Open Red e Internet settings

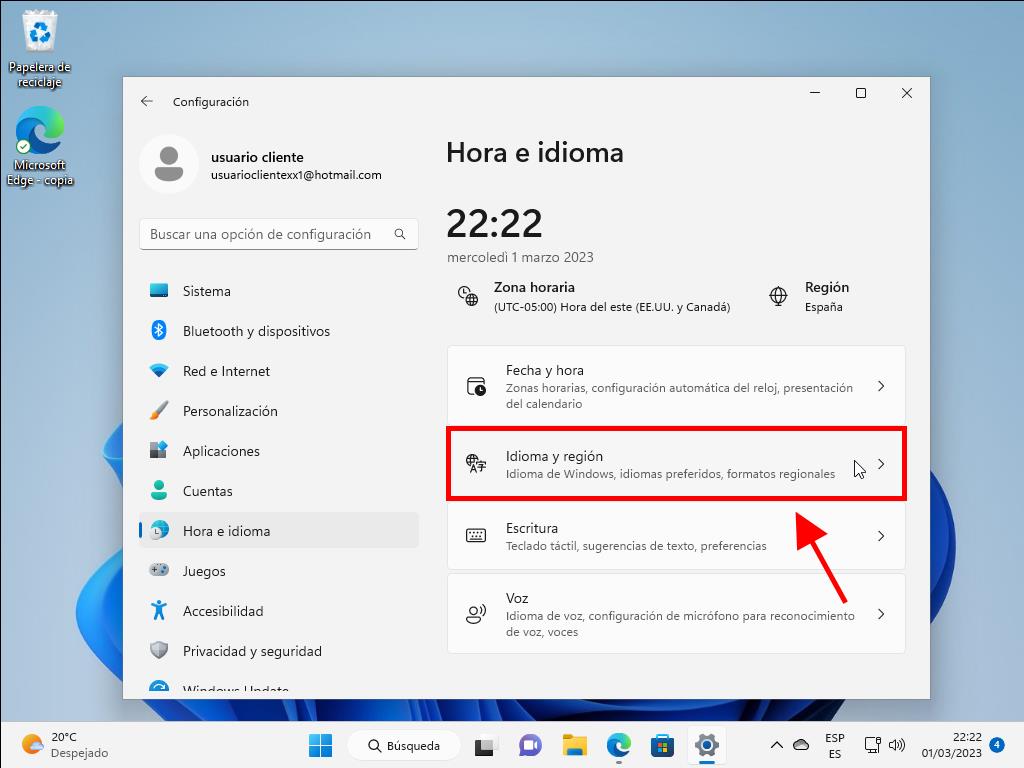226,371
